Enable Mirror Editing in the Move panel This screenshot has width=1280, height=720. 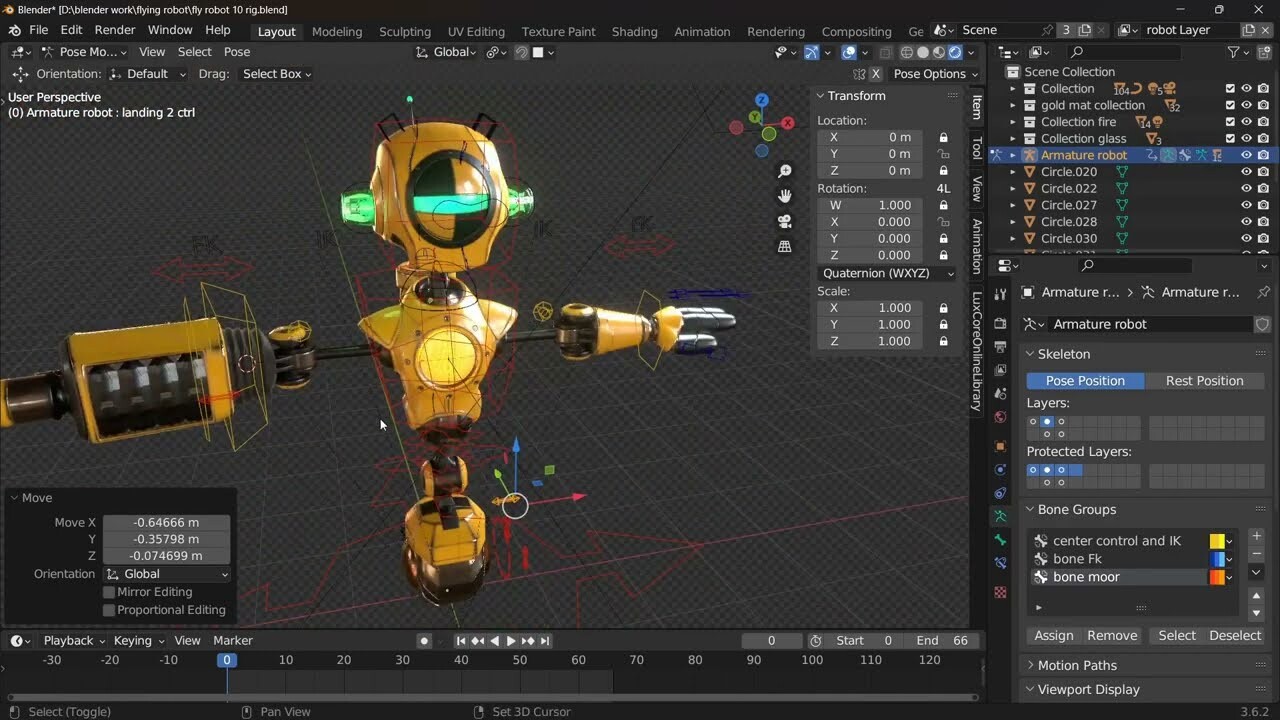[109, 592]
